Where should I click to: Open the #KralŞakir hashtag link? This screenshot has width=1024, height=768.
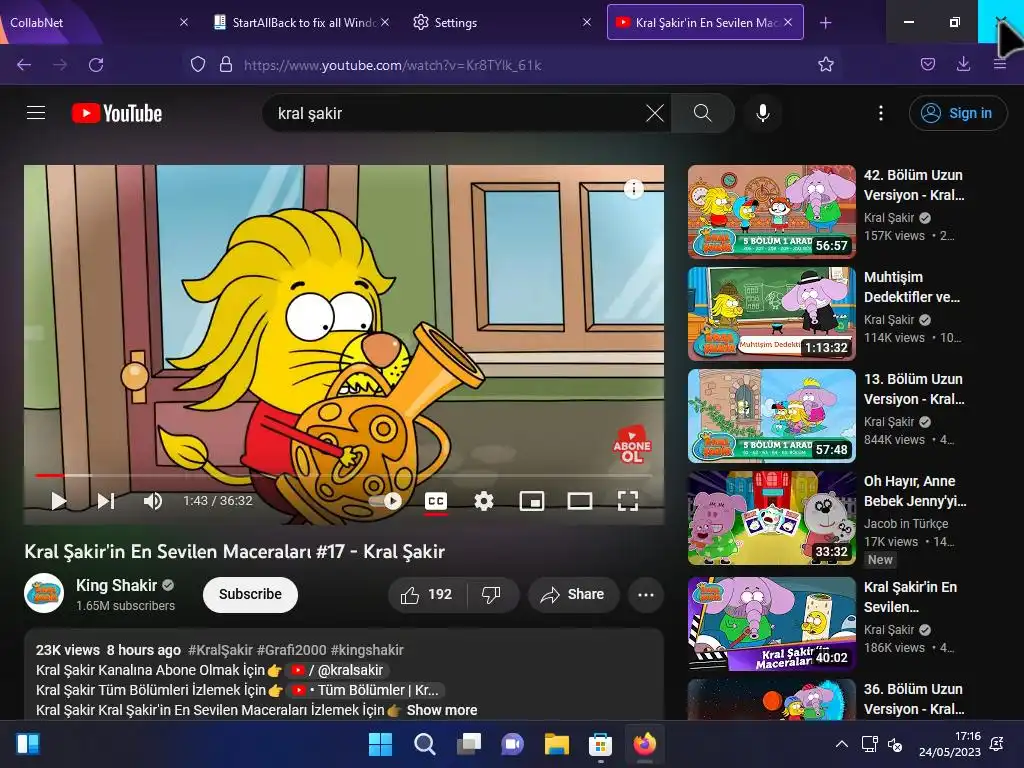click(x=220, y=650)
